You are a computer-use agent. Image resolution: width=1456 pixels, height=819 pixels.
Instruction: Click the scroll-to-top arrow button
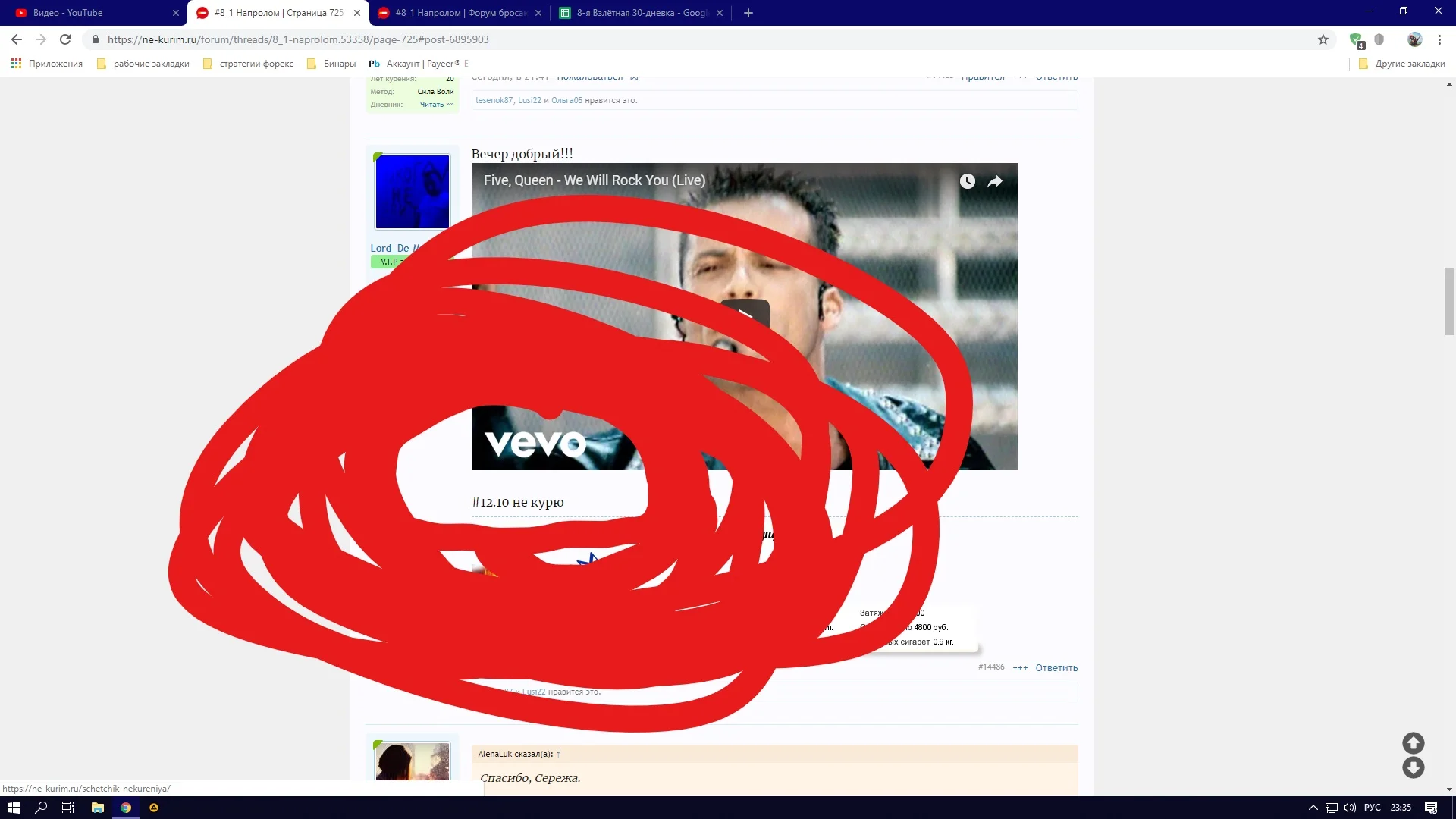tap(1413, 743)
